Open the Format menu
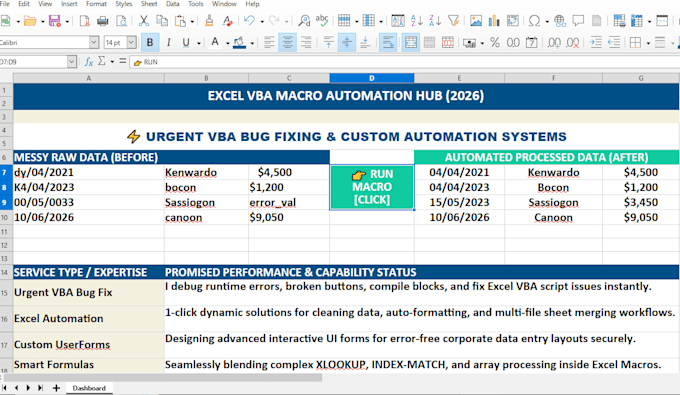This screenshot has height=395, width=680. coord(96,4)
